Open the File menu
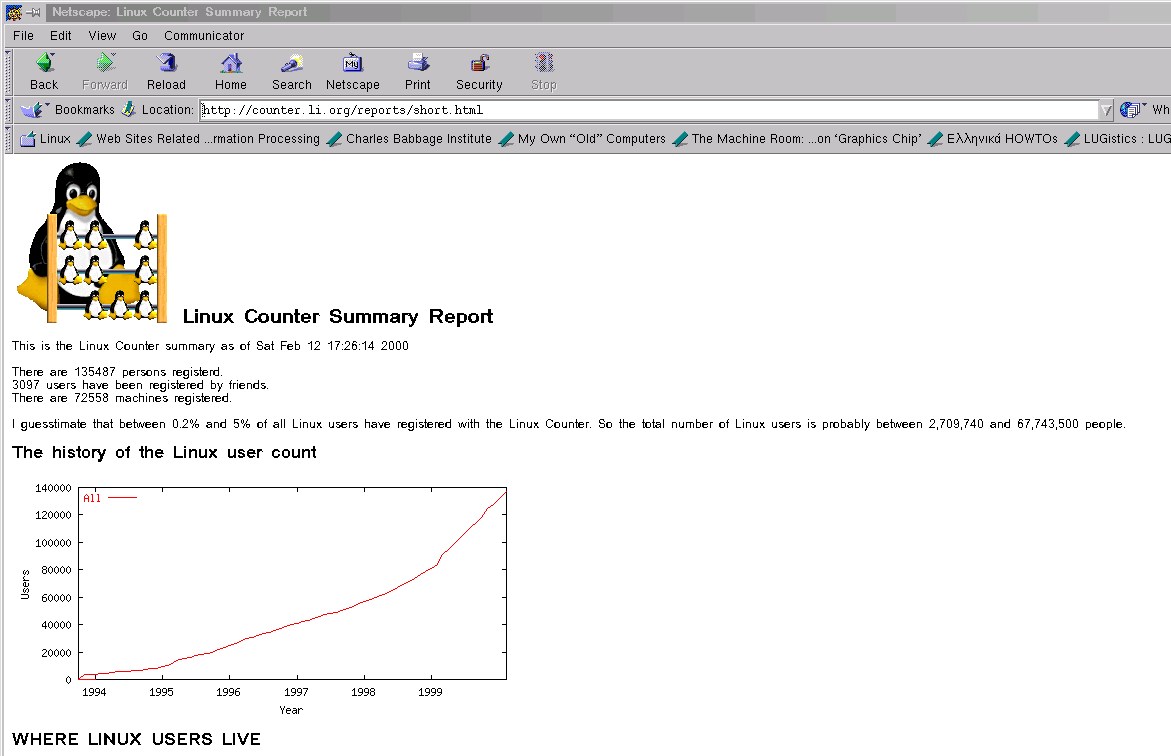The width and height of the screenshot is (1171, 756). click(23, 35)
